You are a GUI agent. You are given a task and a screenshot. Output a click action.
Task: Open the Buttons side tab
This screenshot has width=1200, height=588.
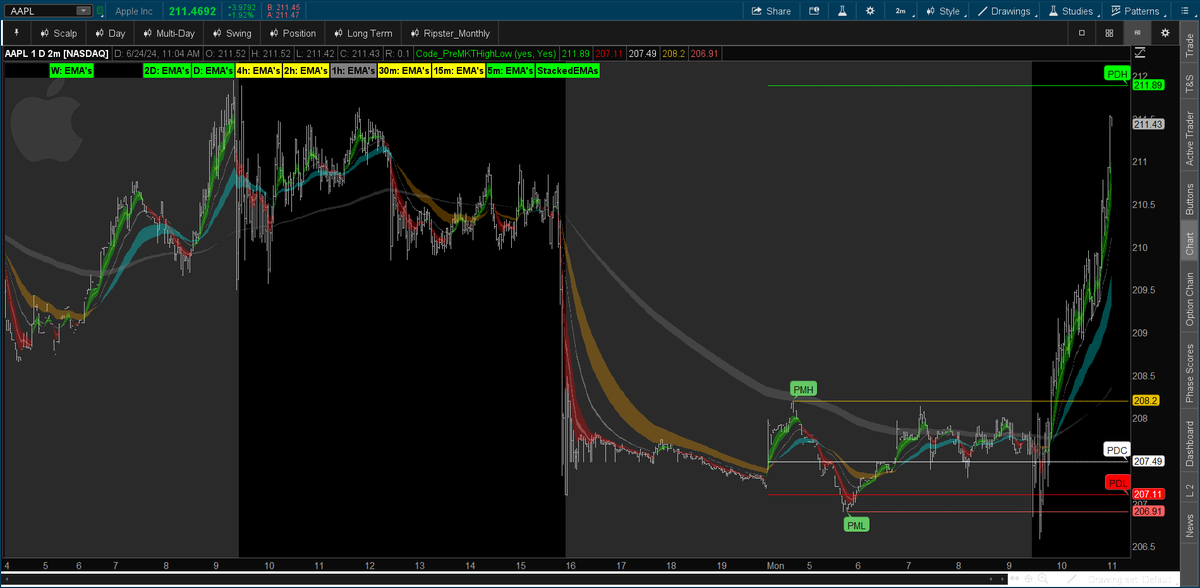(x=1189, y=200)
